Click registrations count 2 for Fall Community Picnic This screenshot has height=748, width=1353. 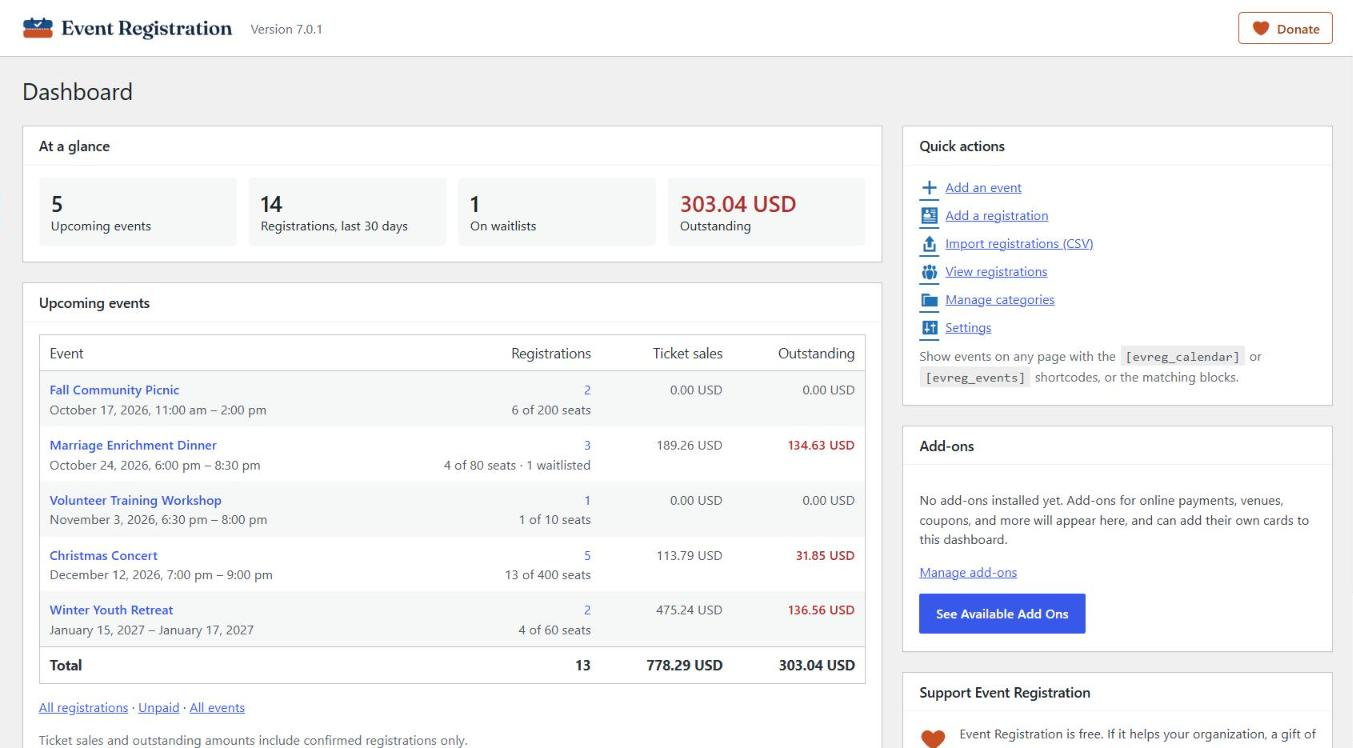tap(587, 390)
